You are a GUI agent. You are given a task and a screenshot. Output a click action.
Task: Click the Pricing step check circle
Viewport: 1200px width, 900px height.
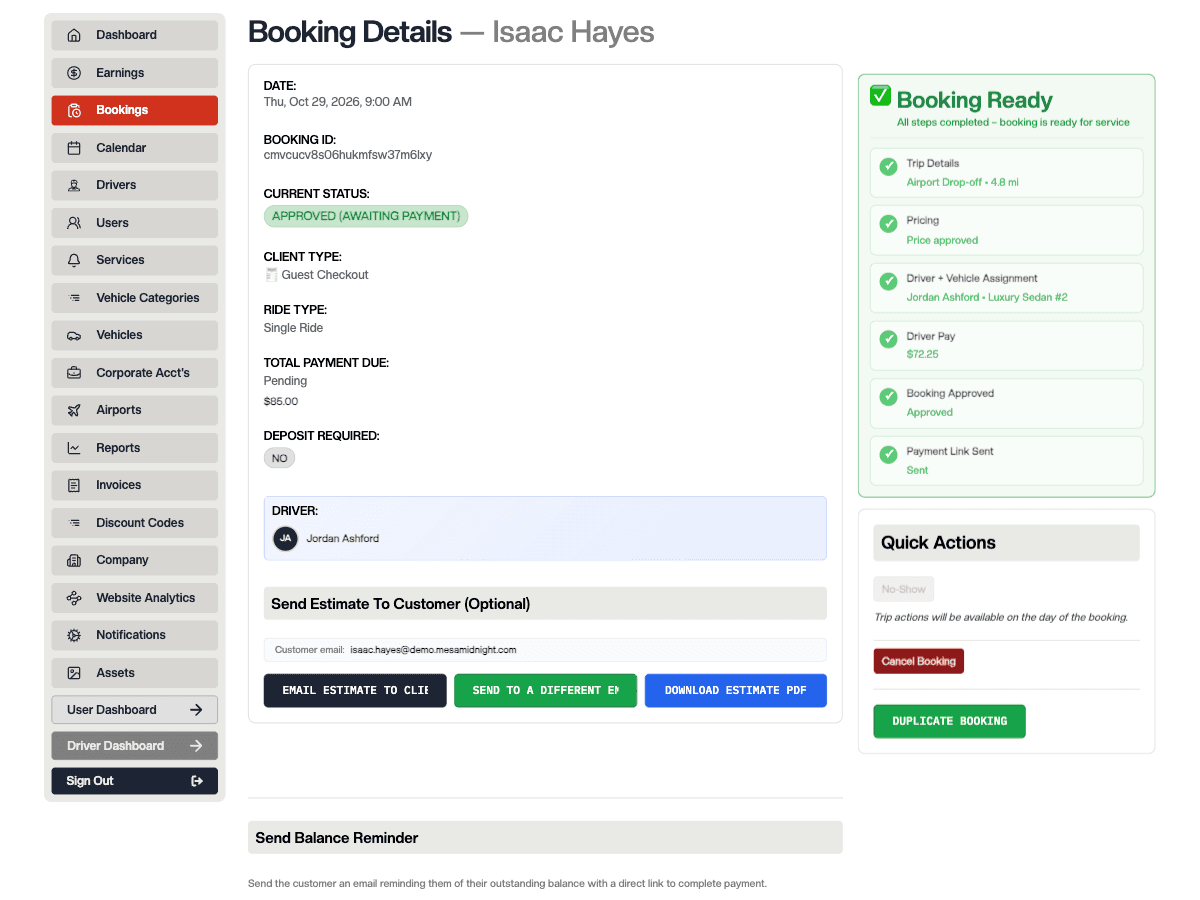(888, 224)
